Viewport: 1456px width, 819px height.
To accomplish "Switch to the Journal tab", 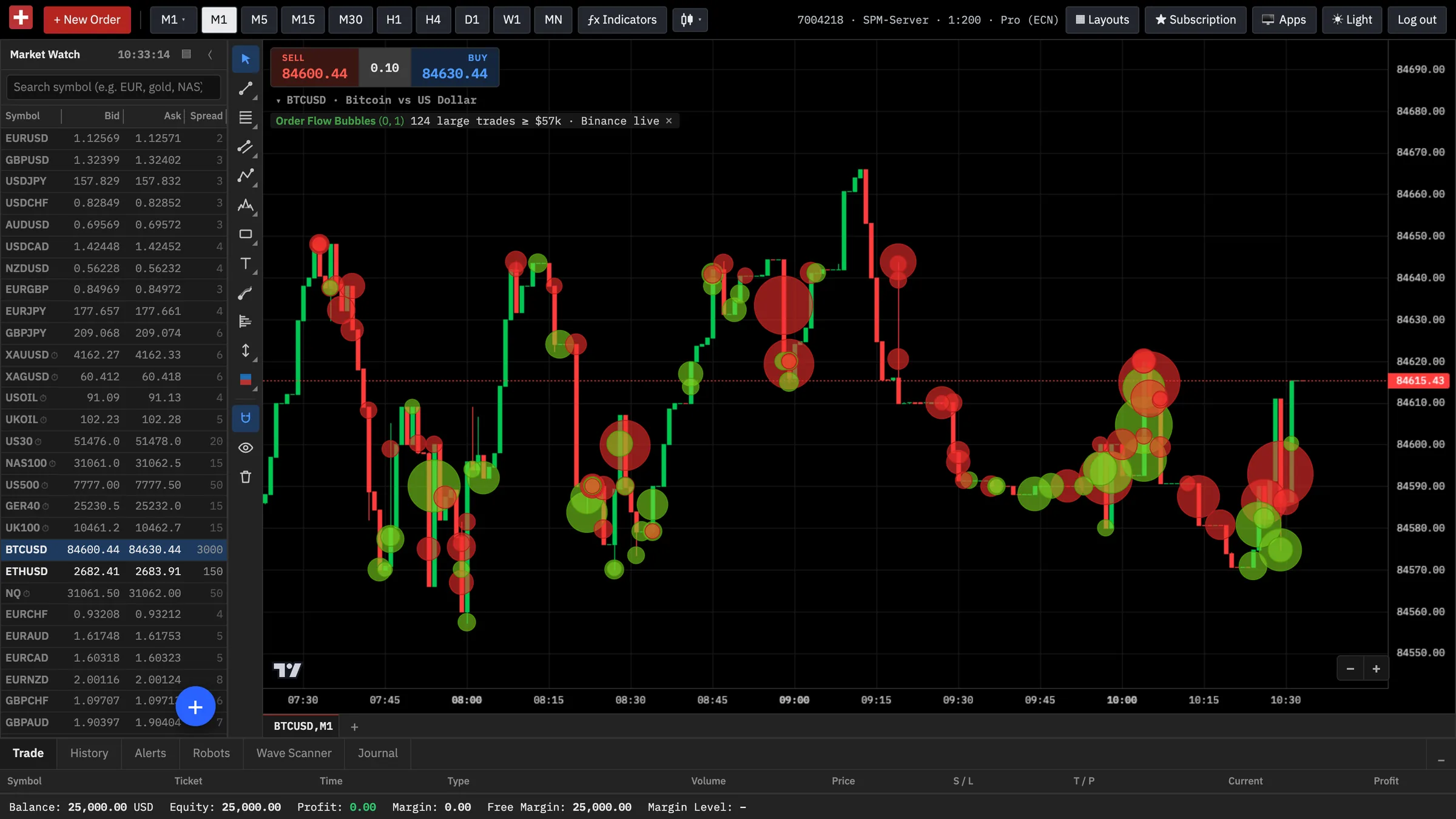I will click(377, 753).
